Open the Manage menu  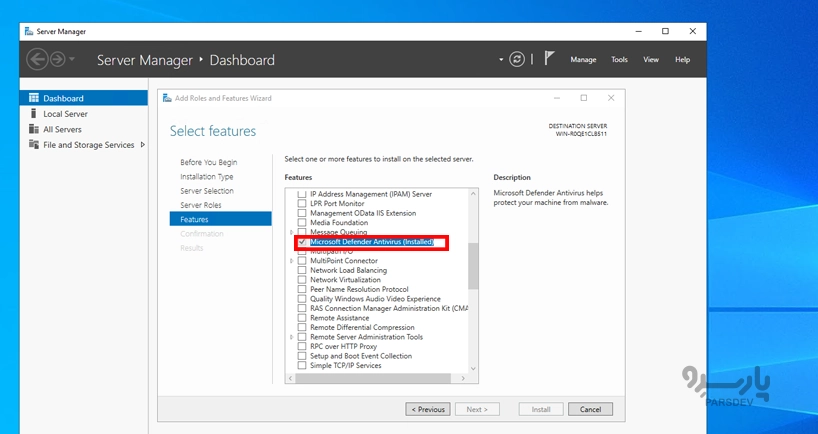point(583,59)
